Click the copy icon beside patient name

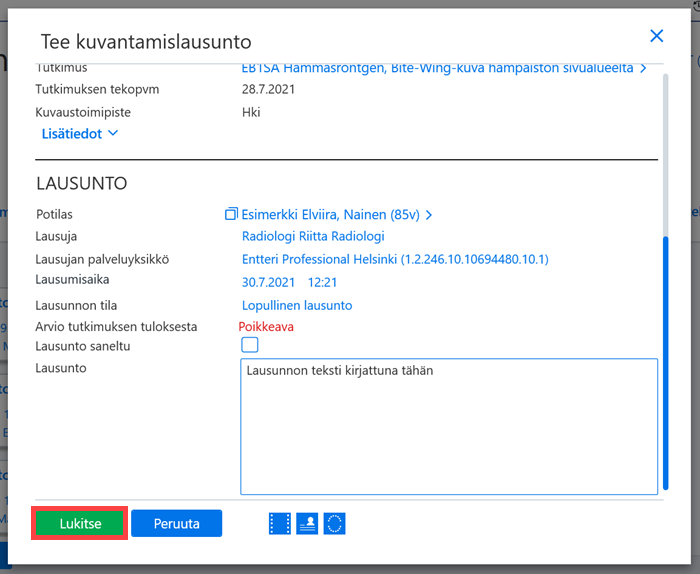pos(231,214)
